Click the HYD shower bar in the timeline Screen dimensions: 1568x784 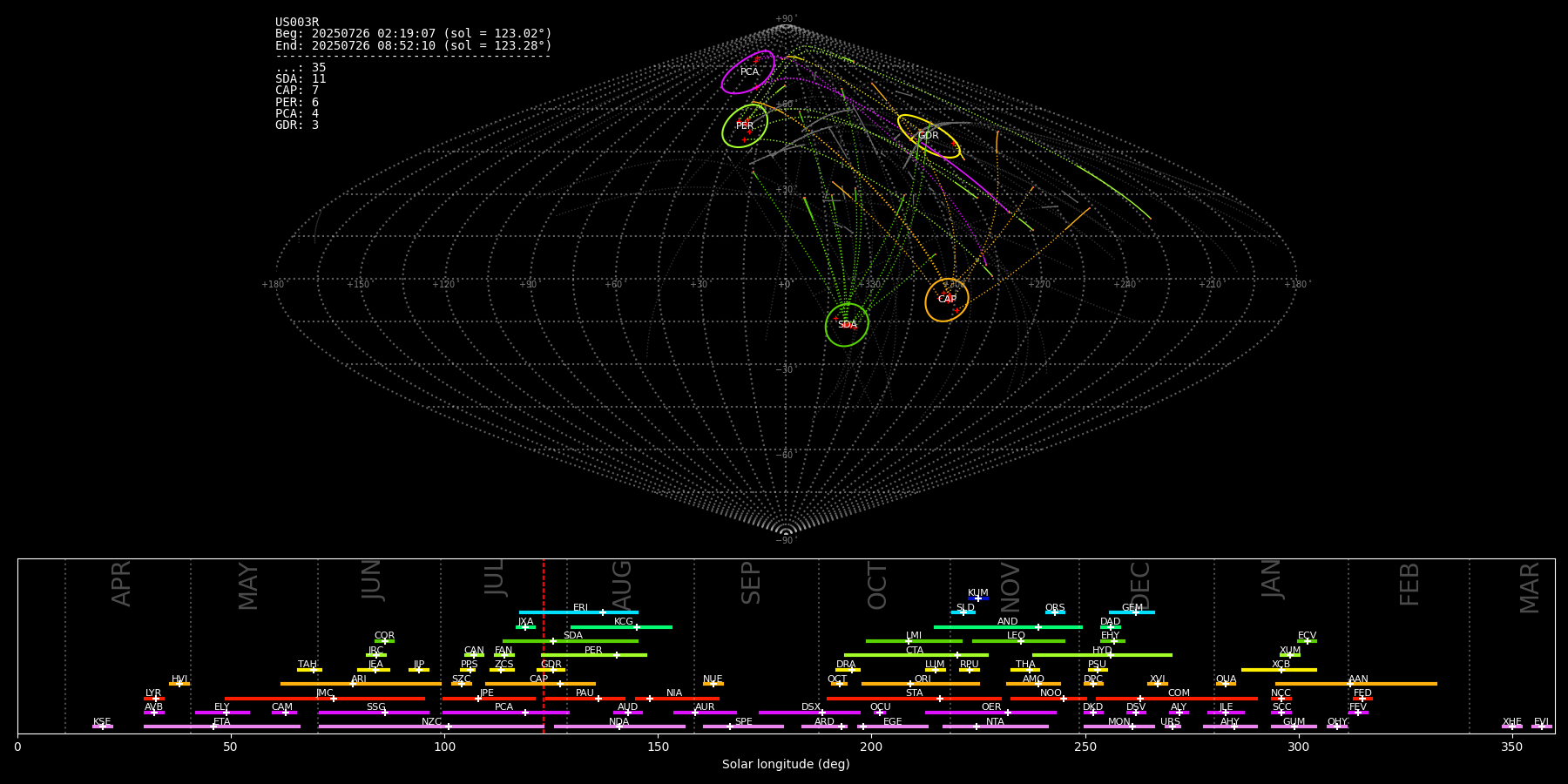(1102, 655)
